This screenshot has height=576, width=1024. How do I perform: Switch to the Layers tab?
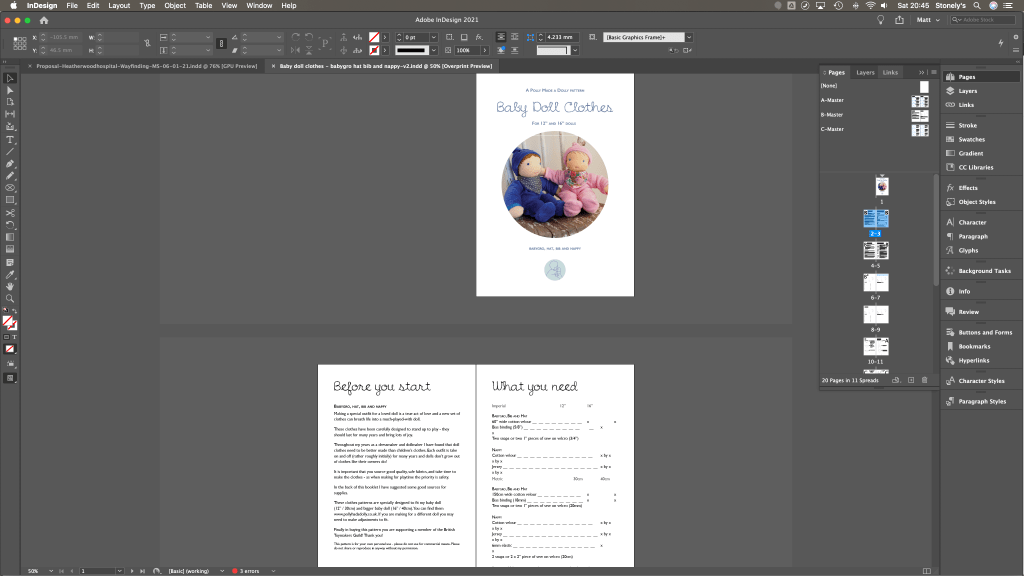865,73
